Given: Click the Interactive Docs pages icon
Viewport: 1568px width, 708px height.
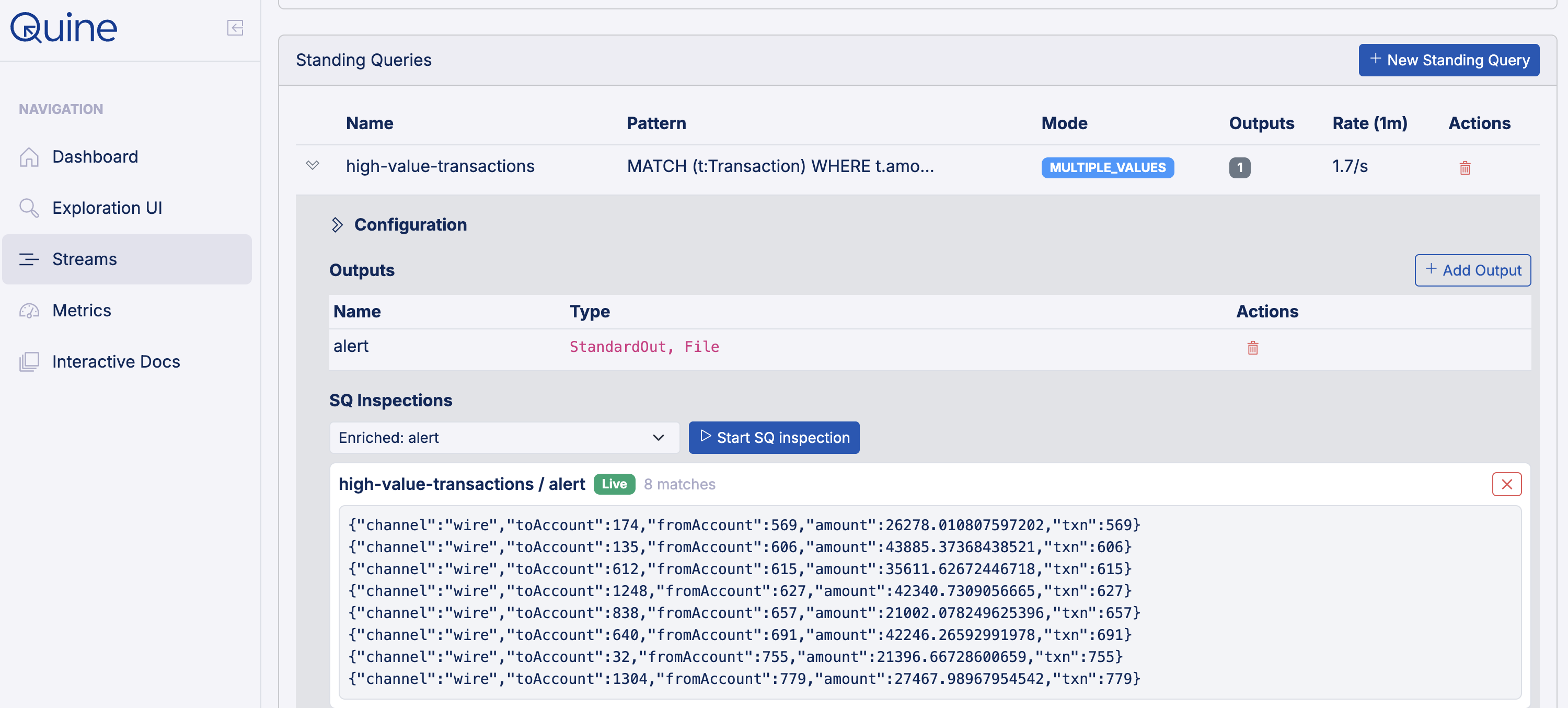Looking at the screenshot, I should tap(29, 362).
